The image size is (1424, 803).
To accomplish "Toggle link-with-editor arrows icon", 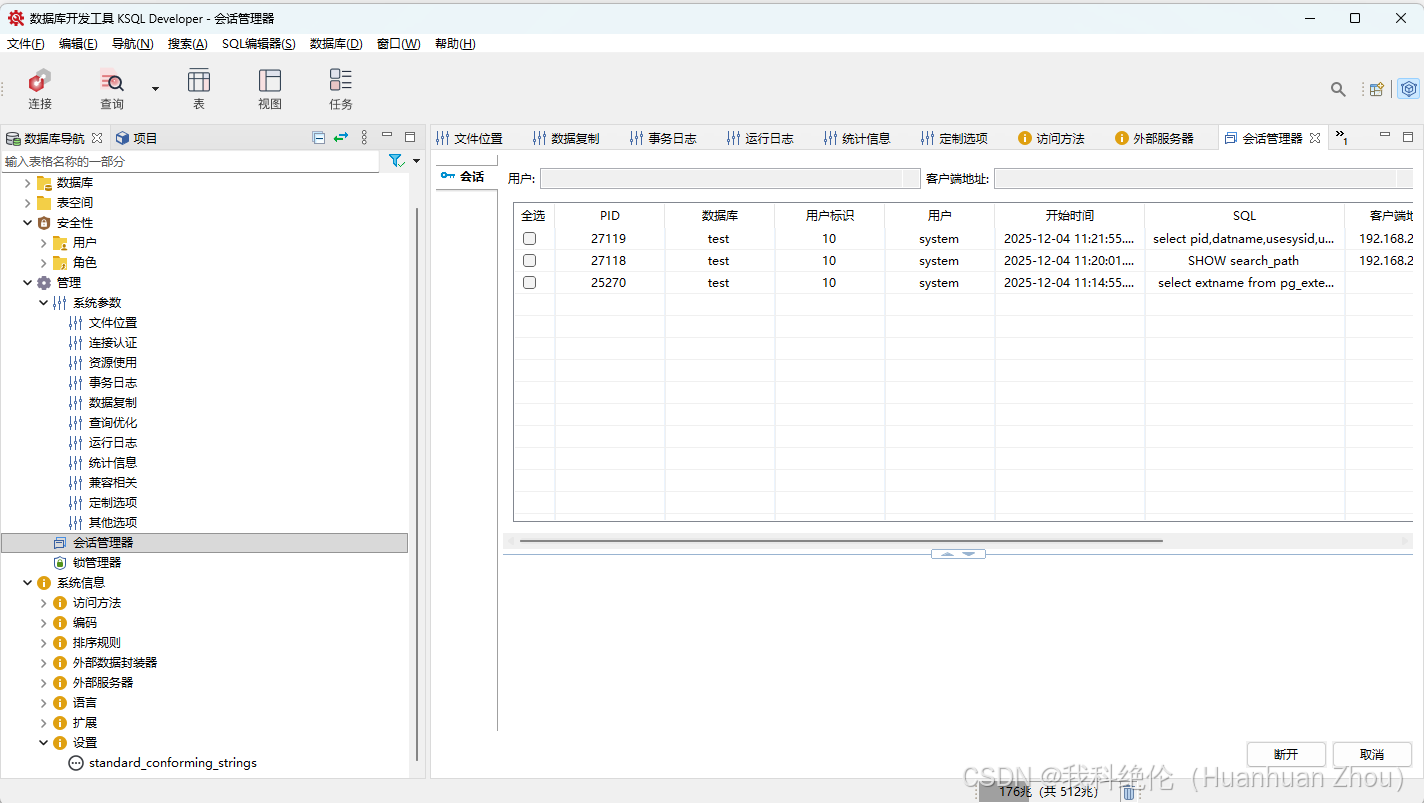I will click(341, 138).
